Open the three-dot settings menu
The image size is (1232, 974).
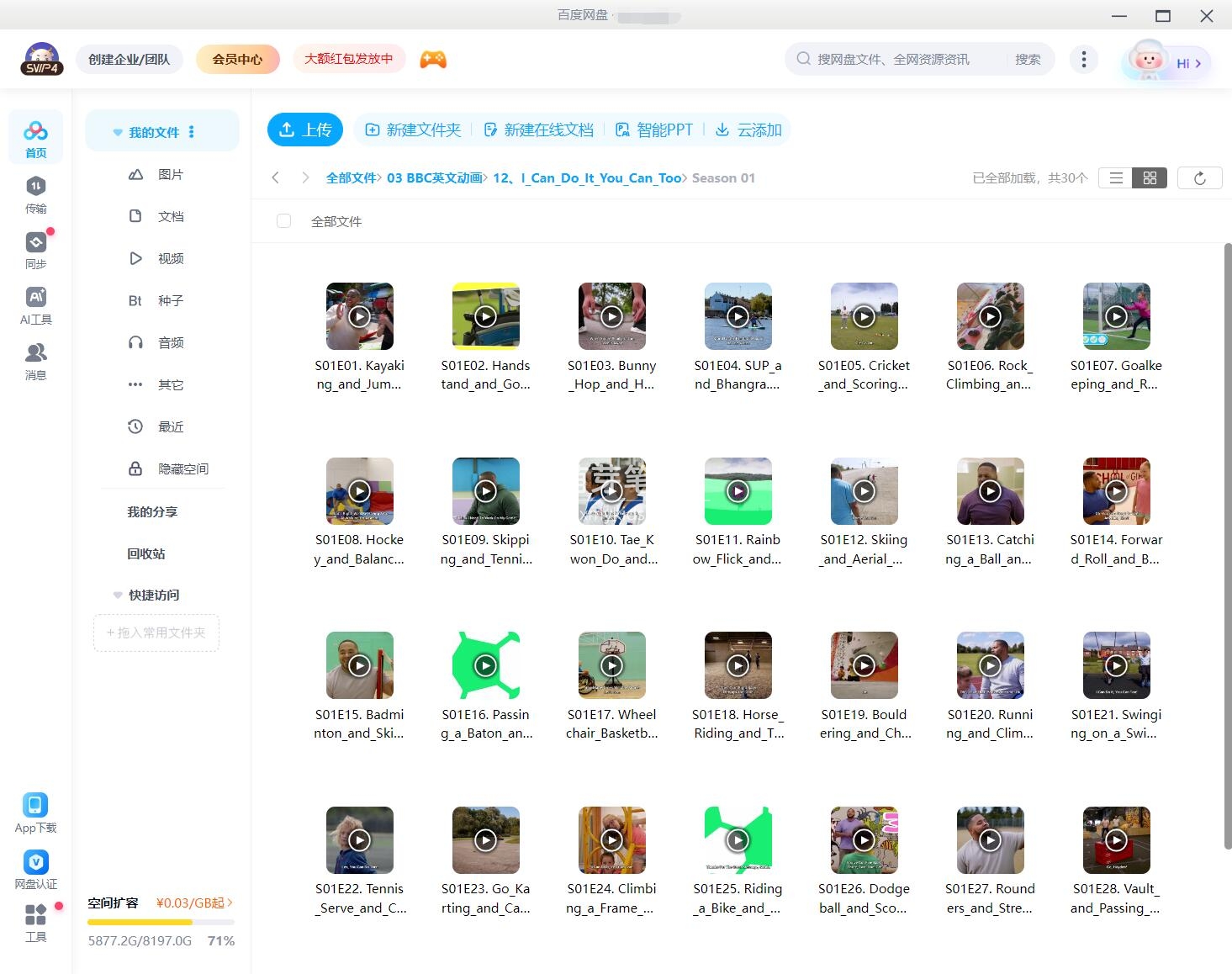coord(1083,59)
